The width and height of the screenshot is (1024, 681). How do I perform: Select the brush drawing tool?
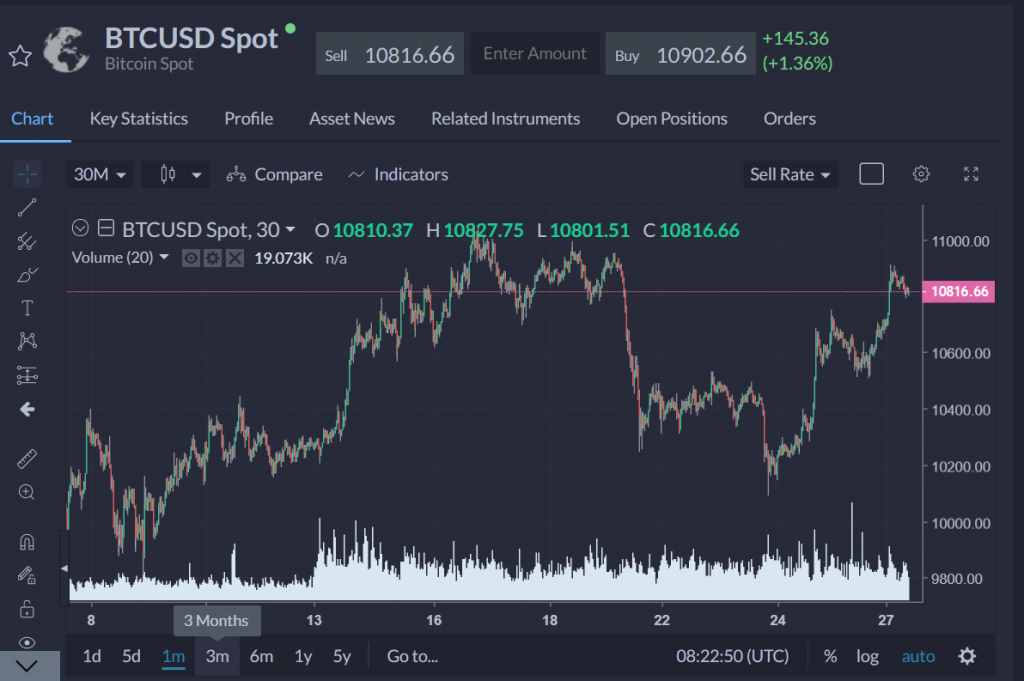pos(27,275)
